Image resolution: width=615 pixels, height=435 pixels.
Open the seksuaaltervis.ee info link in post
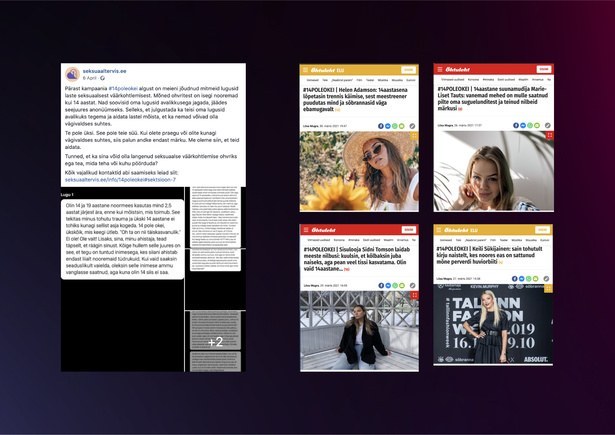coord(121,180)
